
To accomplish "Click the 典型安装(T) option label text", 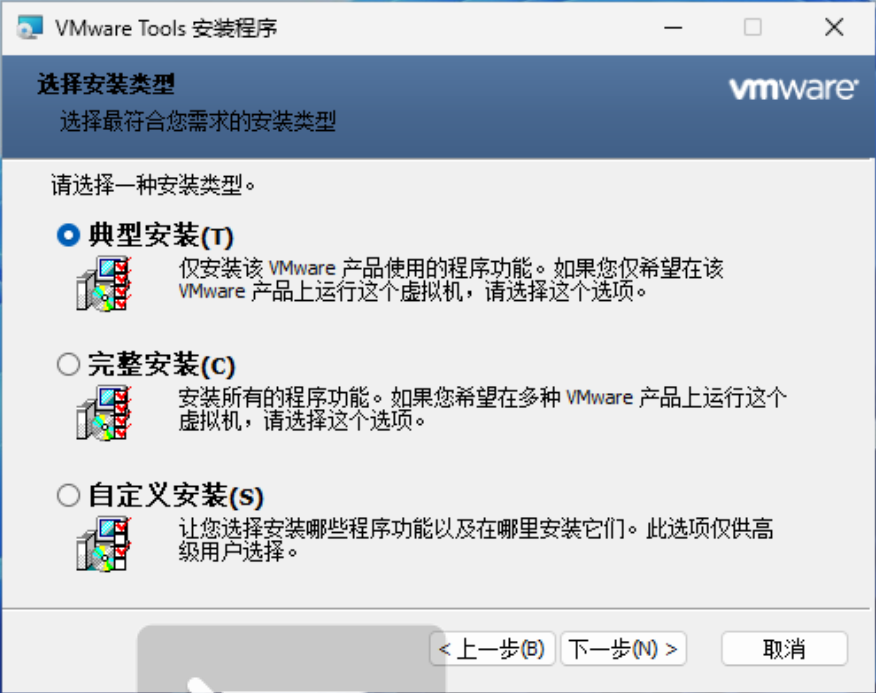I will tap(161, 235).
